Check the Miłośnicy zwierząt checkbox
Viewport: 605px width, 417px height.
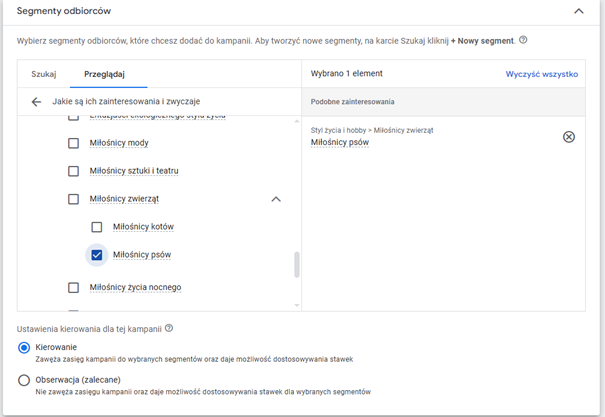point(73,199)
